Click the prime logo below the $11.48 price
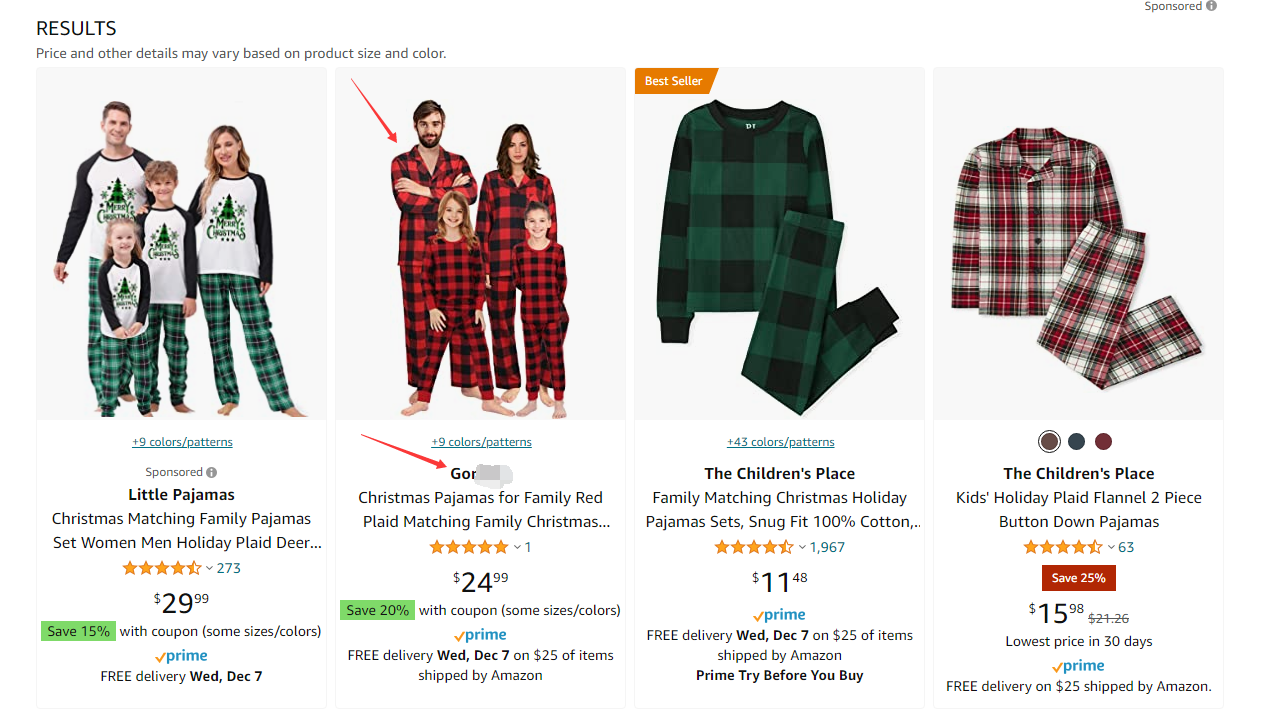This screenshot has height=716, width=1280. (779, 615)
